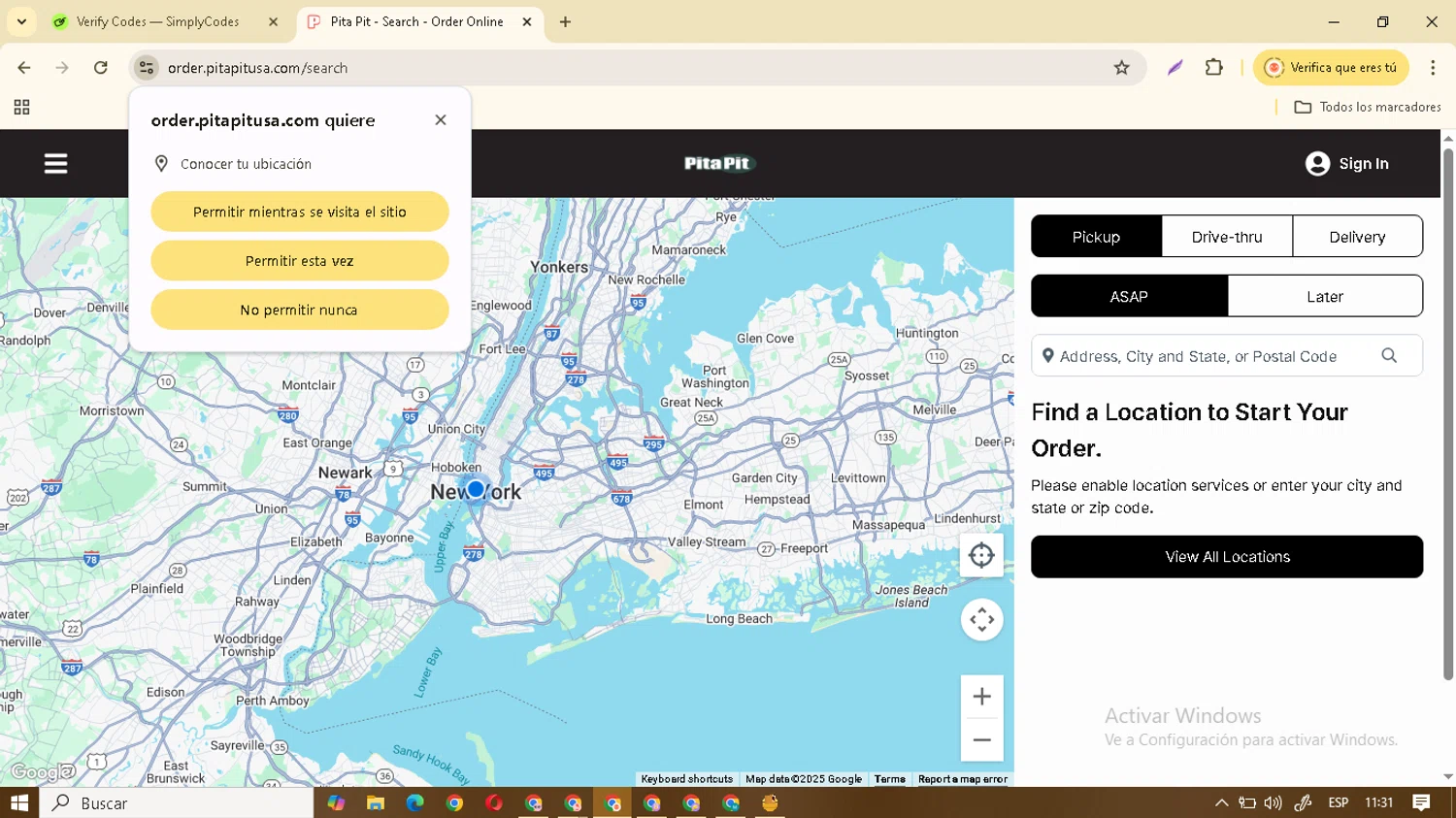This screenshot has height=818, width=1456.
Task: Close the SimplyCodes tab
Action: (273, 21)
